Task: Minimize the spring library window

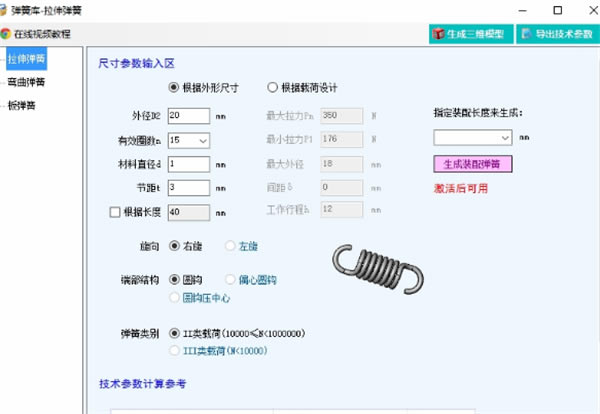Action: coord(523,11)
